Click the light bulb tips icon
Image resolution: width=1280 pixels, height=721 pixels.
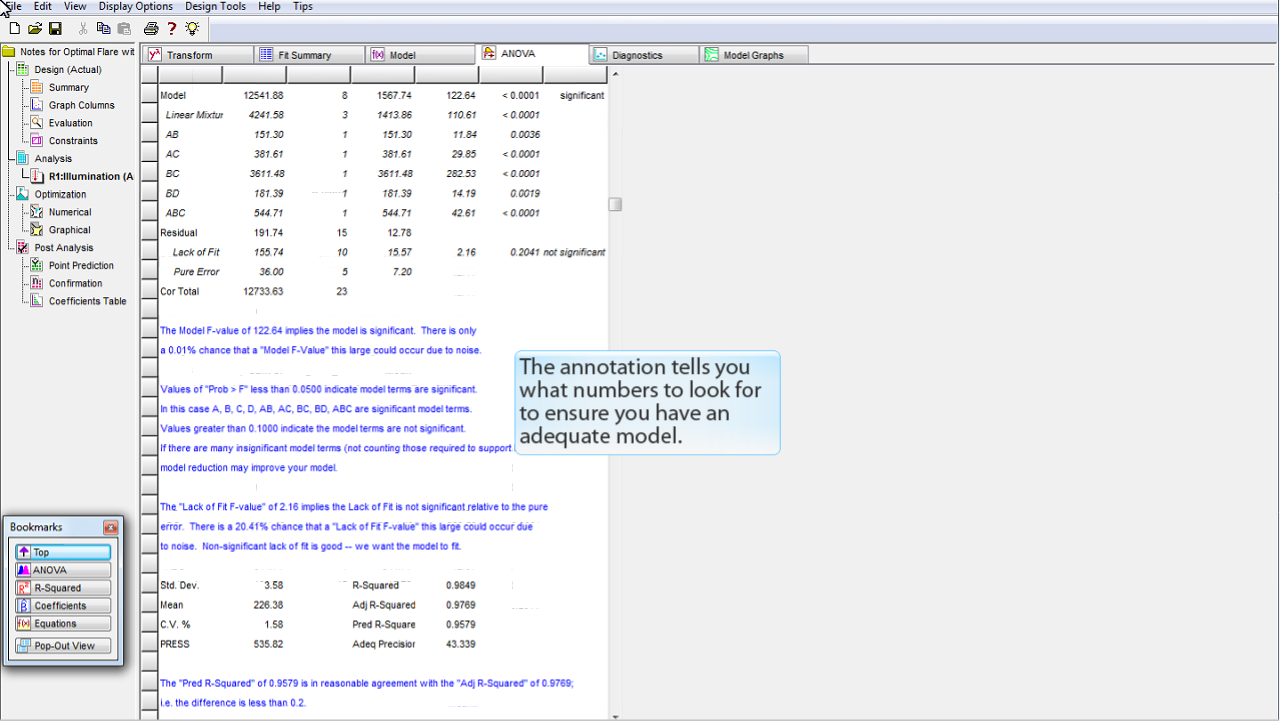(192, 29)
